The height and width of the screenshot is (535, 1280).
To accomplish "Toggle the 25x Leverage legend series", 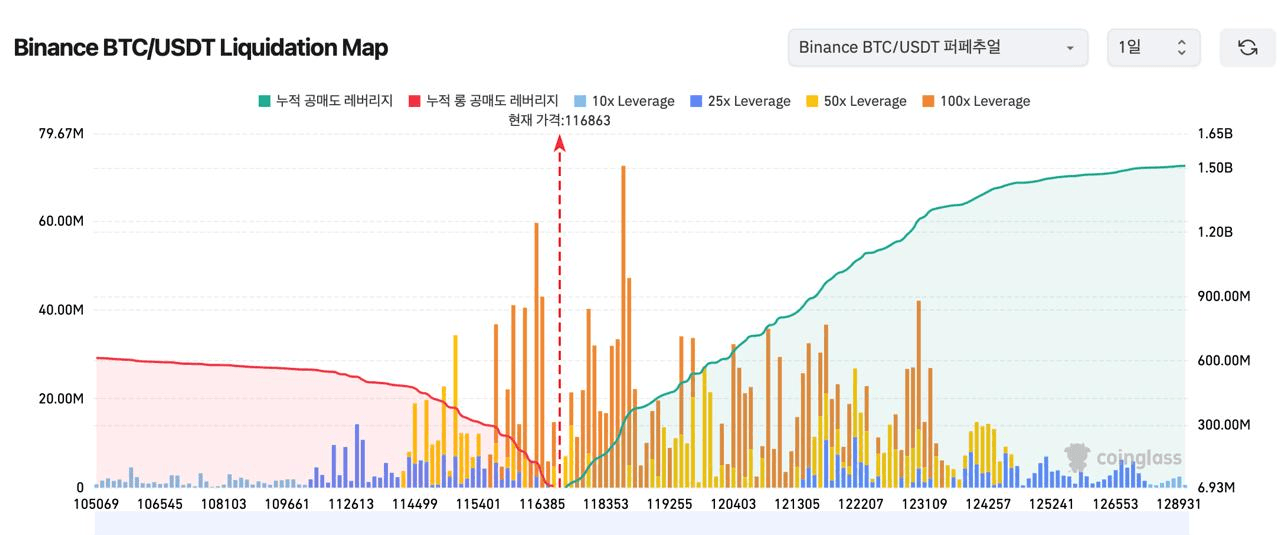I will (740, 101).
